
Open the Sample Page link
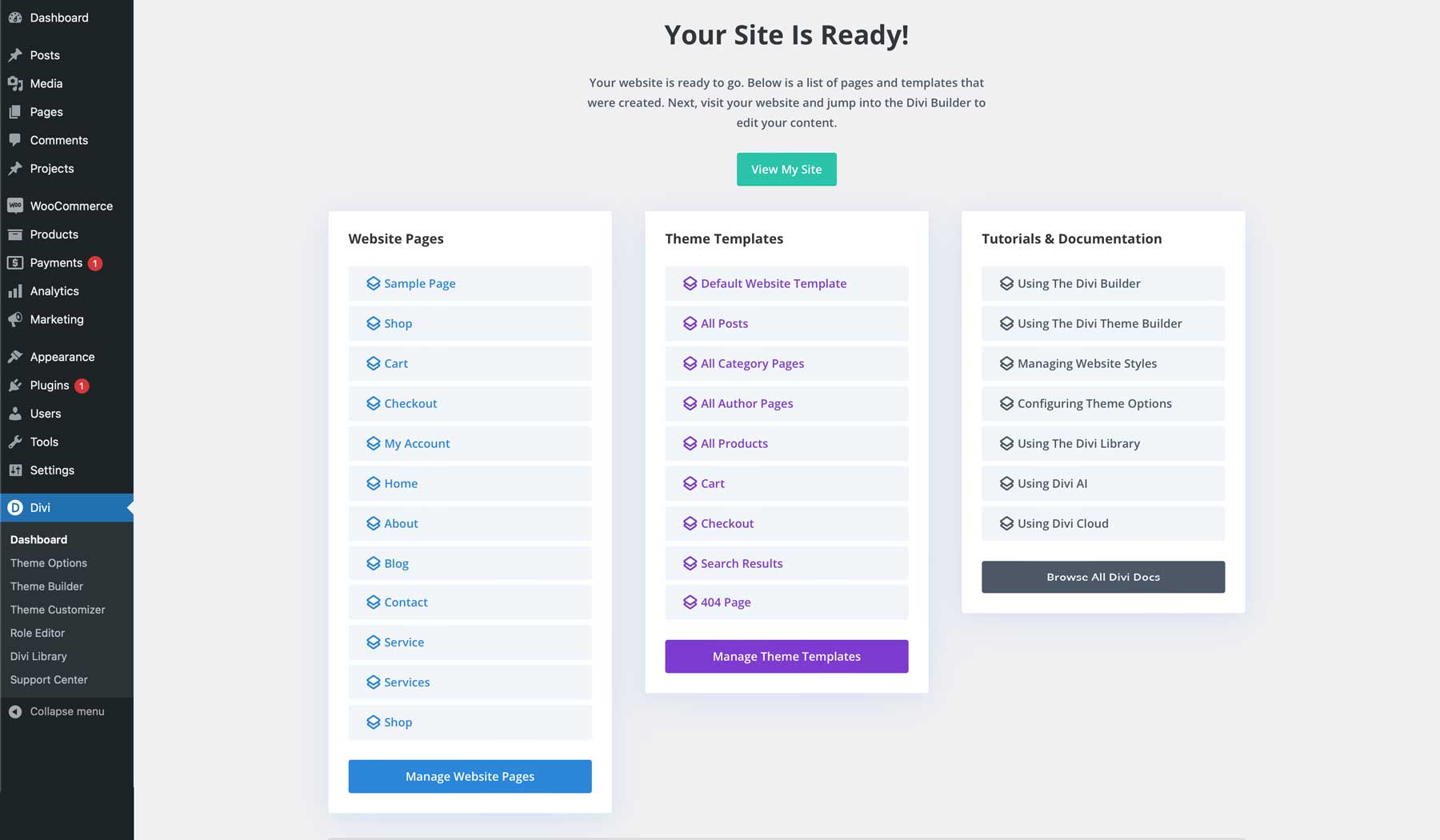(419, 283)
